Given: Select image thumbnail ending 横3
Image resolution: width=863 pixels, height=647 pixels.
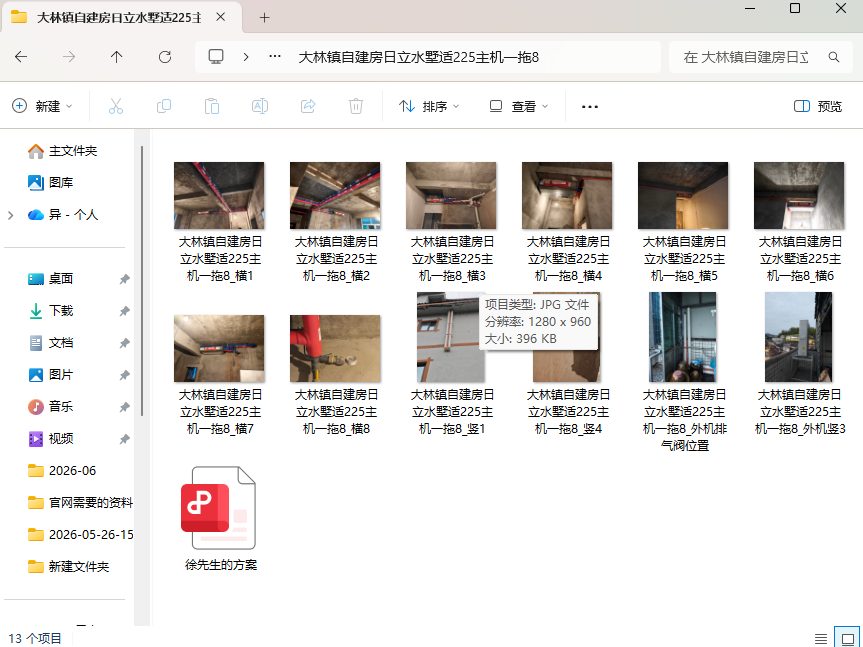Looking at the screenshot, I should 451,195.
